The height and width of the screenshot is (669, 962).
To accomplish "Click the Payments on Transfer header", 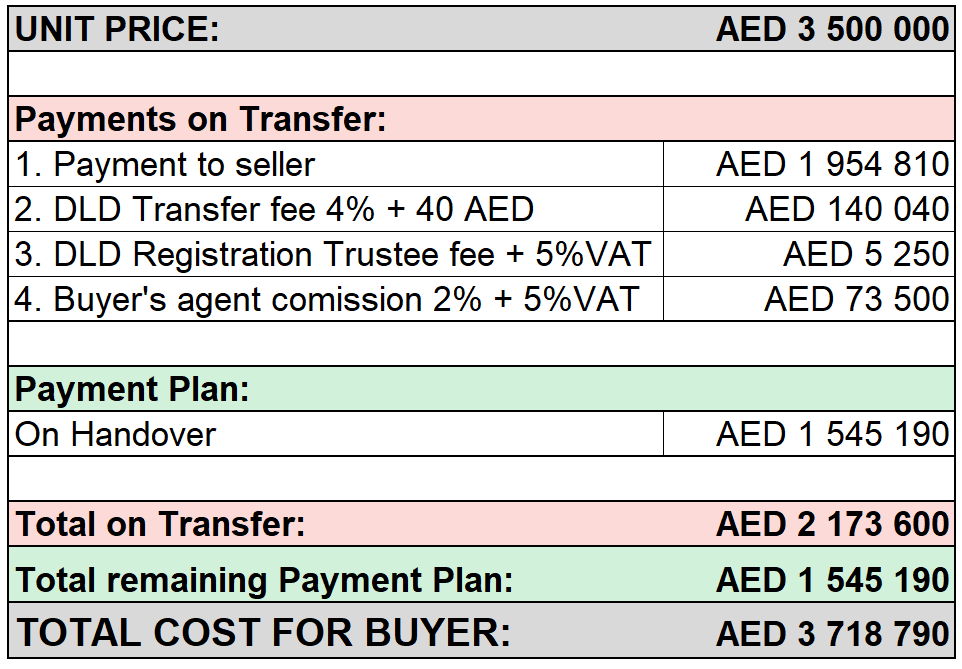I will tap(200, 119).
